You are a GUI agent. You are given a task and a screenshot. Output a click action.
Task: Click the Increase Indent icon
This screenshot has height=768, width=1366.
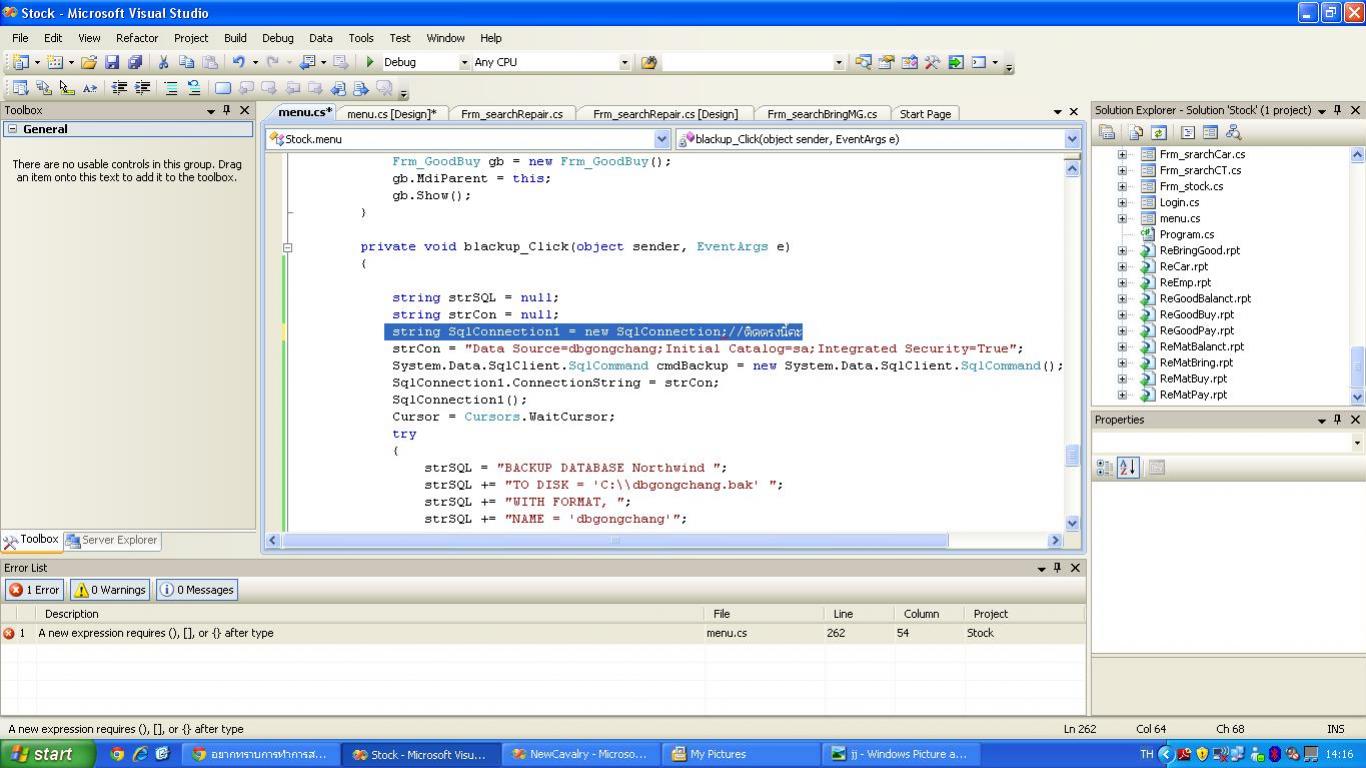[x=142, y=88]
